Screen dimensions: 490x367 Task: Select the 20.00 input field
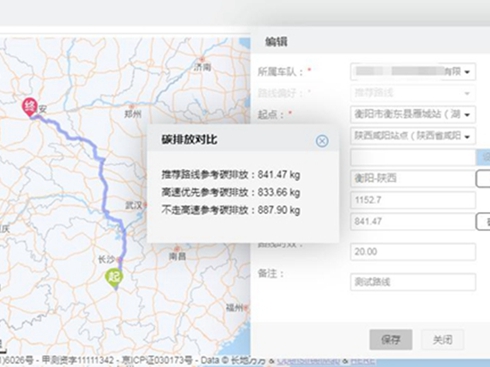(x=413, y=252)
